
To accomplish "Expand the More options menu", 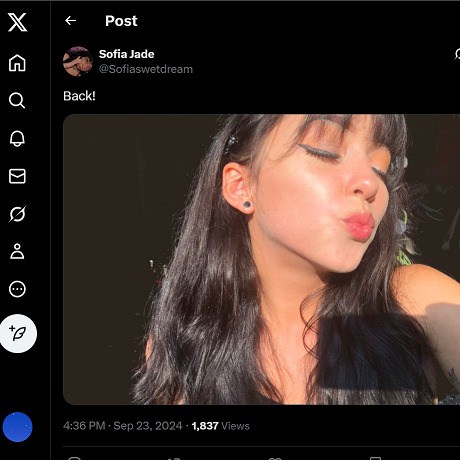I will 17,289.
